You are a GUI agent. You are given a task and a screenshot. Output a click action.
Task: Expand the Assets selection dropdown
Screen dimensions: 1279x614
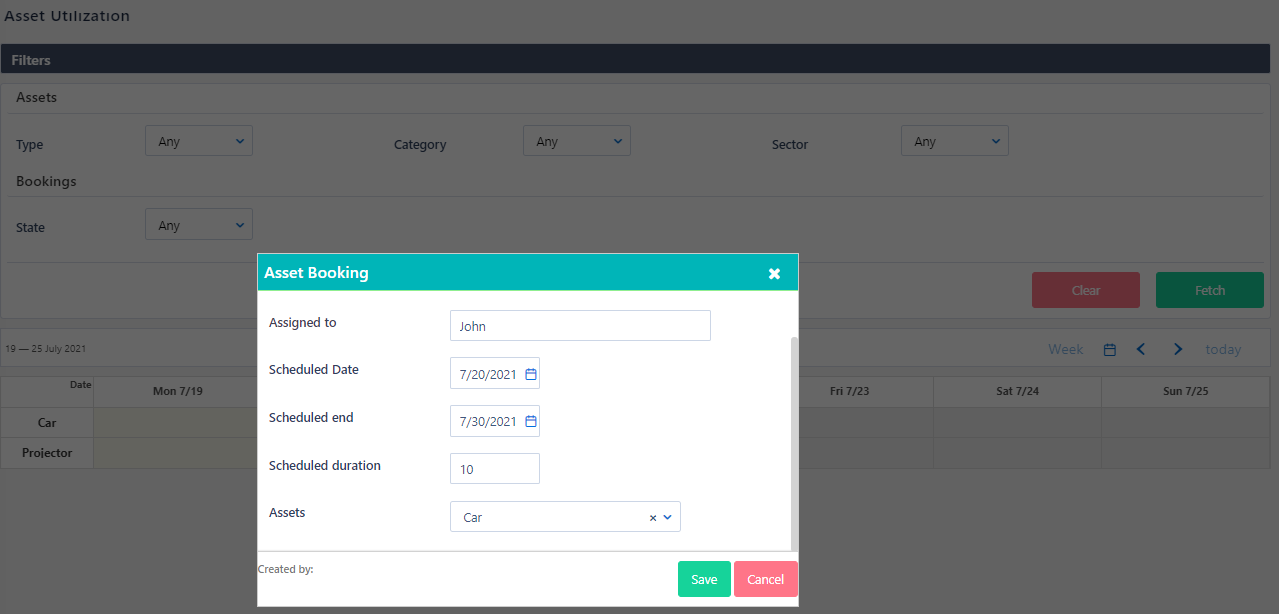tap(668, 517)
